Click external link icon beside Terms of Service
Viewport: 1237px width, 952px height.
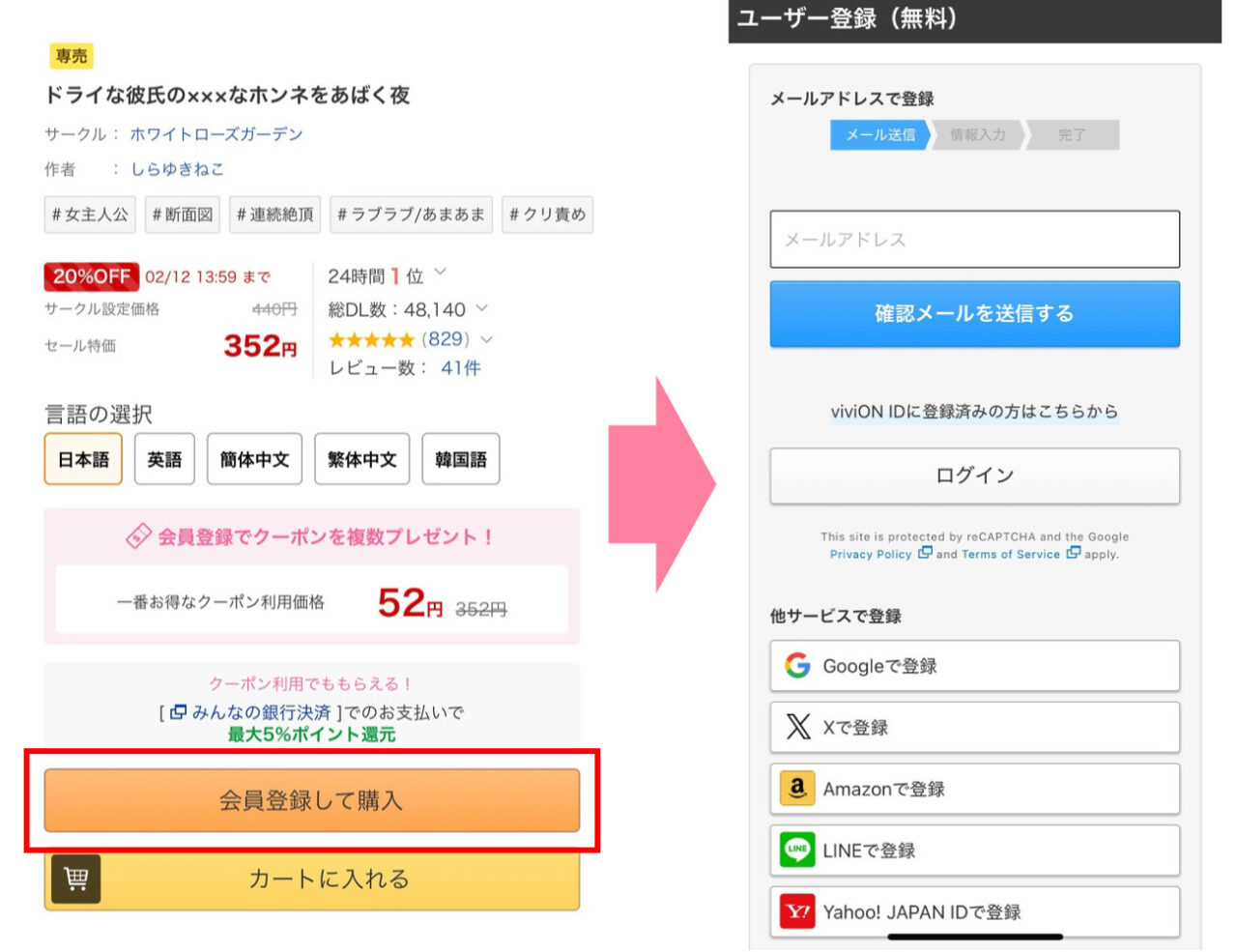1073,554
